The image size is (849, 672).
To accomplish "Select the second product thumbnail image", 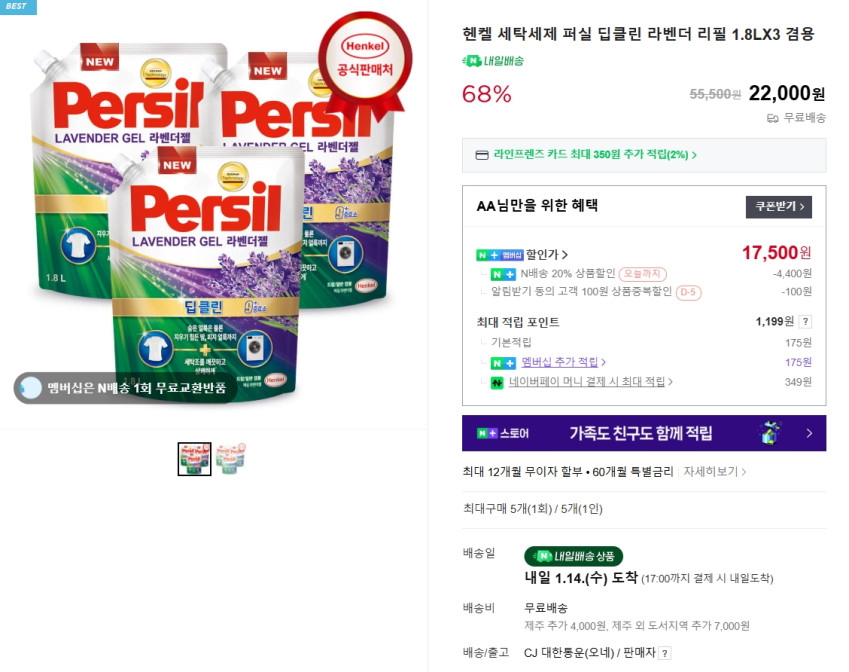I will click(x=231, y=459).
